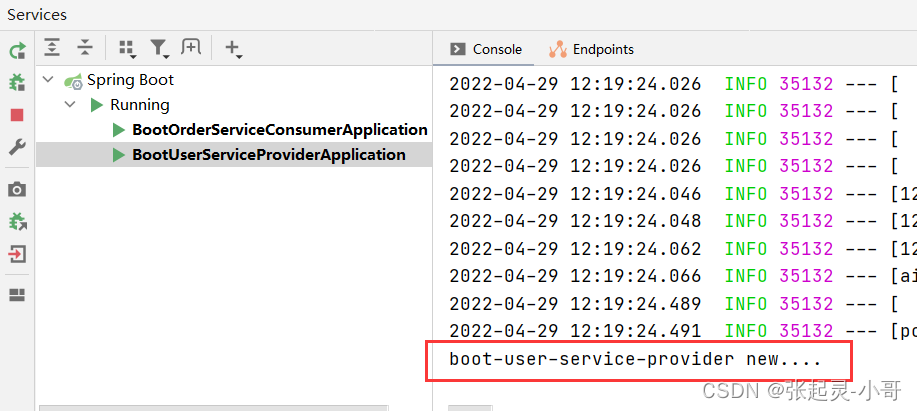Collapse the Running node
Viewport: 917px width, 411px height.
[x=70, y=105]
